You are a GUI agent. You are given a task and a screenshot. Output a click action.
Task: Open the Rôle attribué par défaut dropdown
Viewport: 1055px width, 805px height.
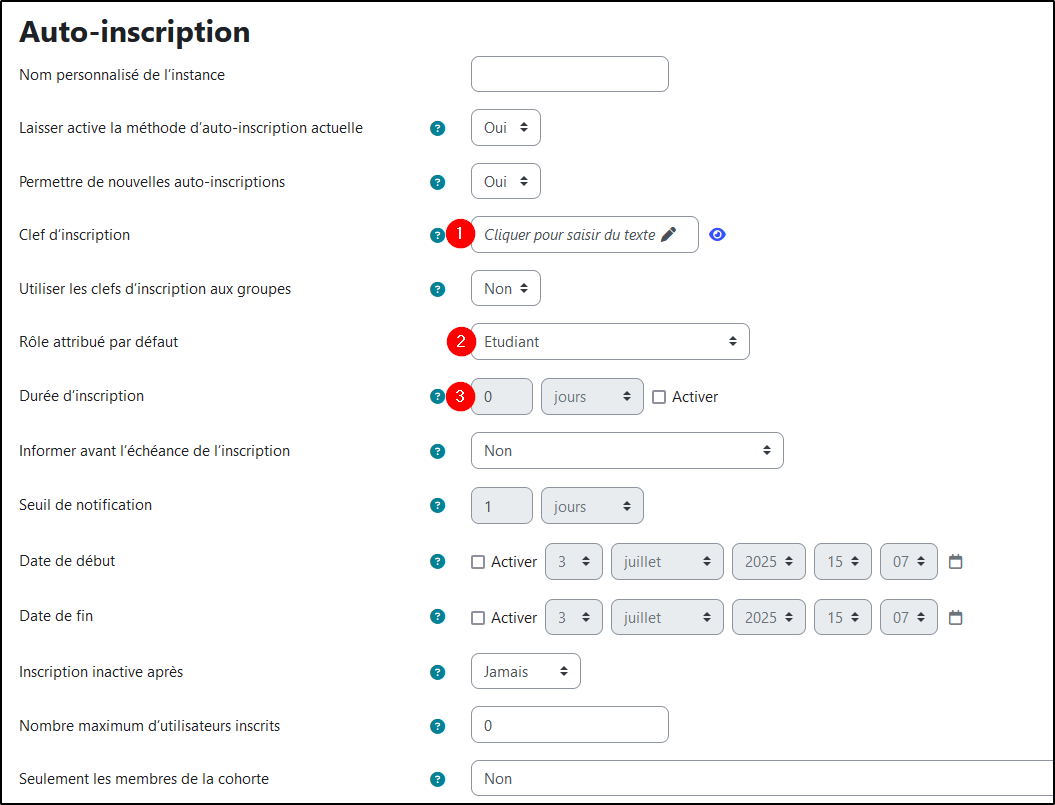610,342
